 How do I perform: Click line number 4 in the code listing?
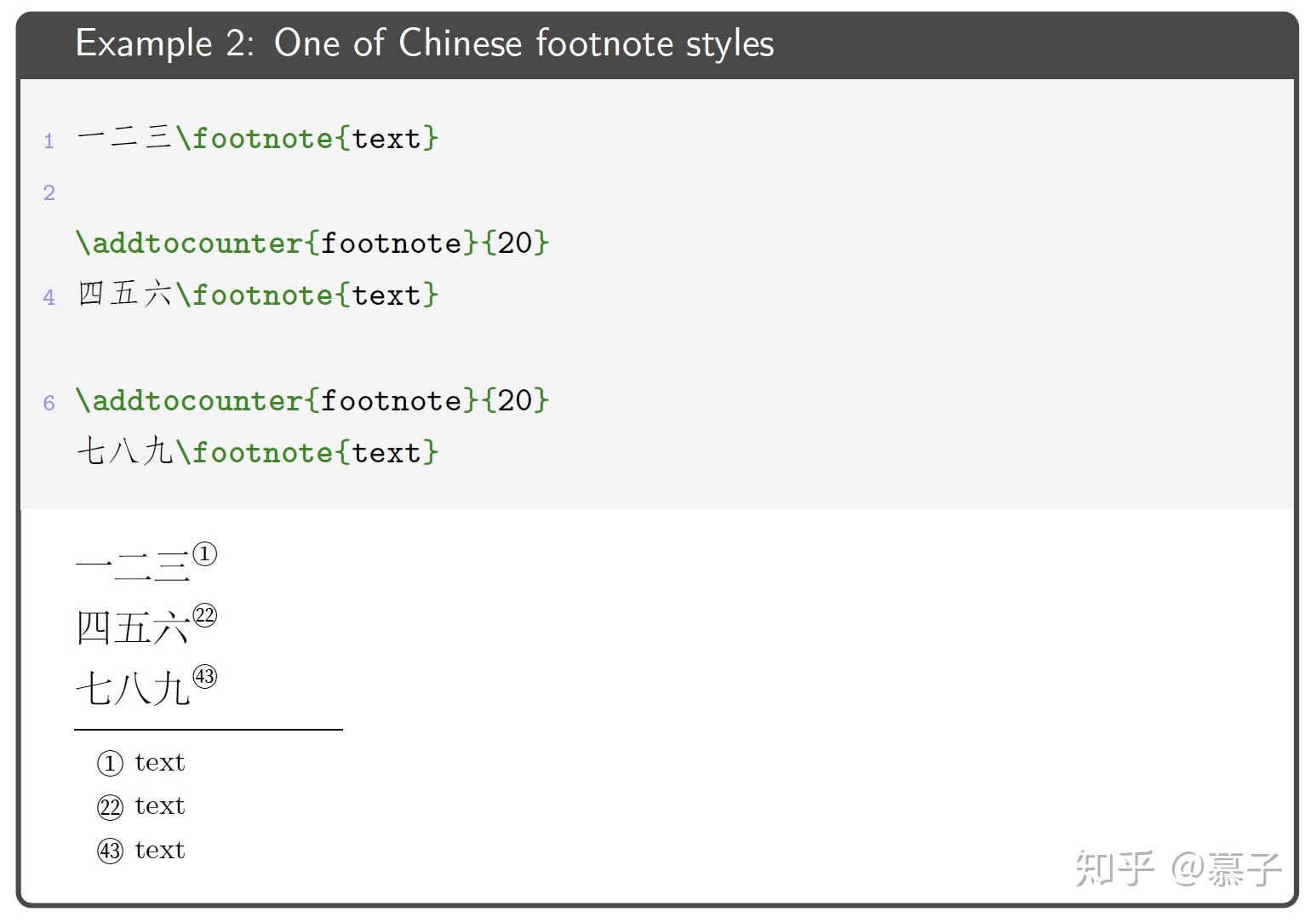click(x=49, y=298)
